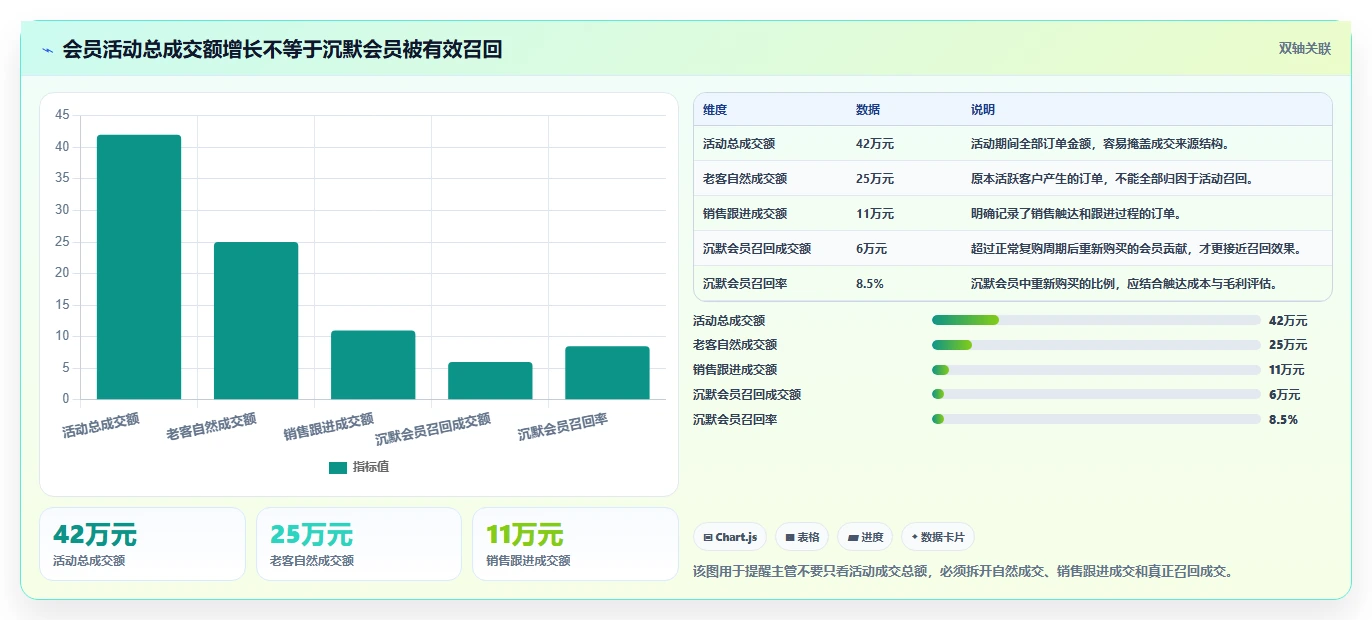The width and height of the screenshot is (1372, 620).
Task: Select the 表格 tag chip
Action: point(802,537)
